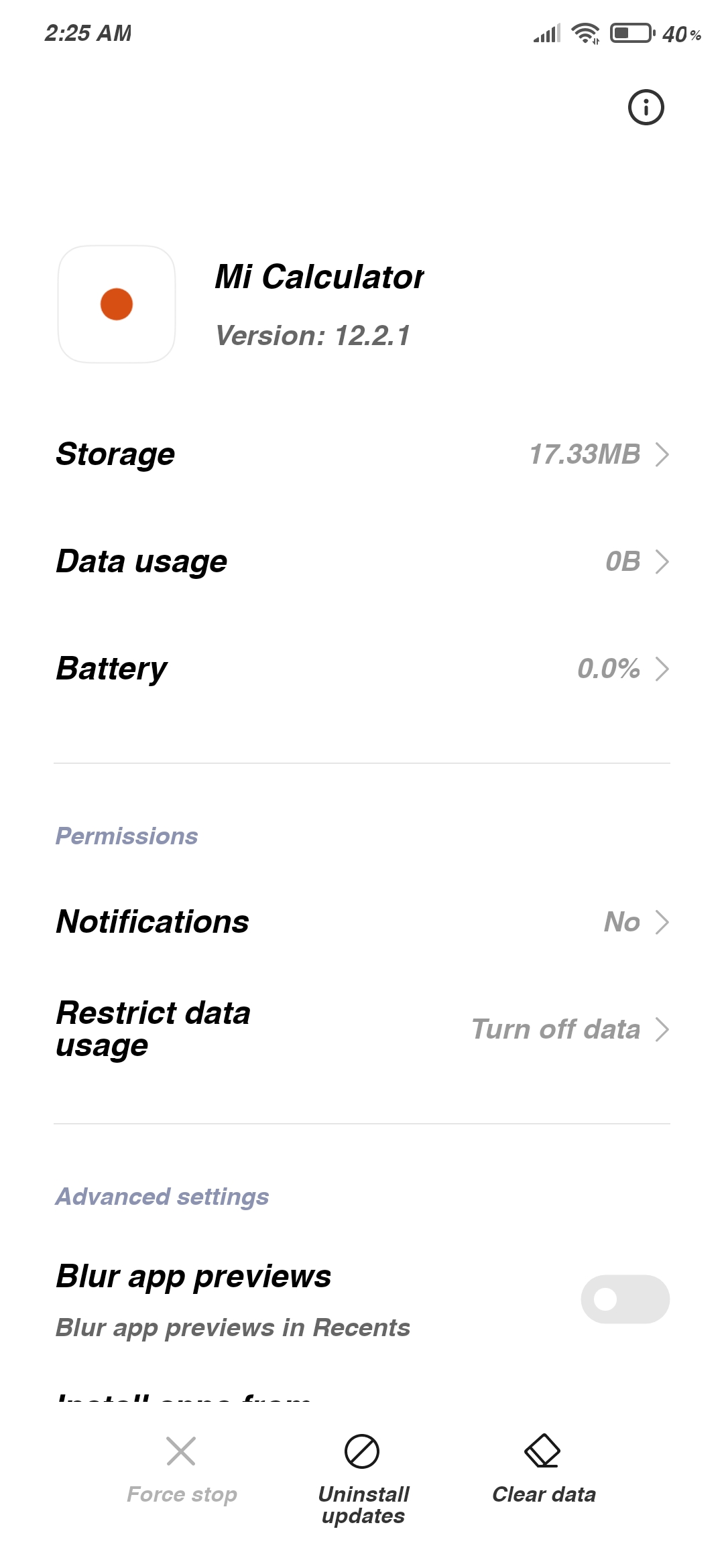Tap the Blur app previews title text
This screenshot has width=724, height=1568.
194,1277
